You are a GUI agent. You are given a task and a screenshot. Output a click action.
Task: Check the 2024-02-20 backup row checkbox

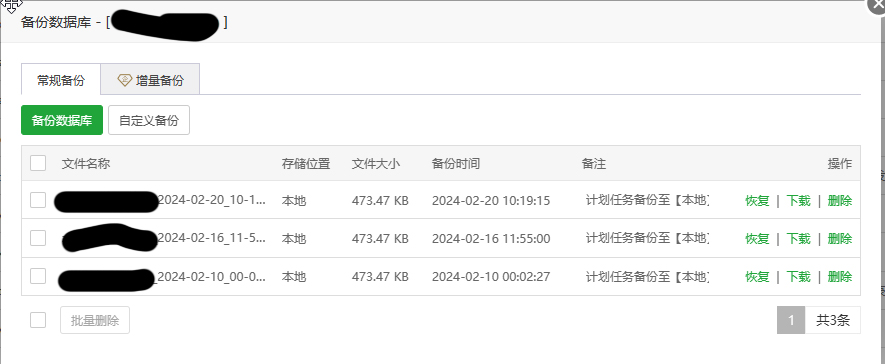pos(38,200)
